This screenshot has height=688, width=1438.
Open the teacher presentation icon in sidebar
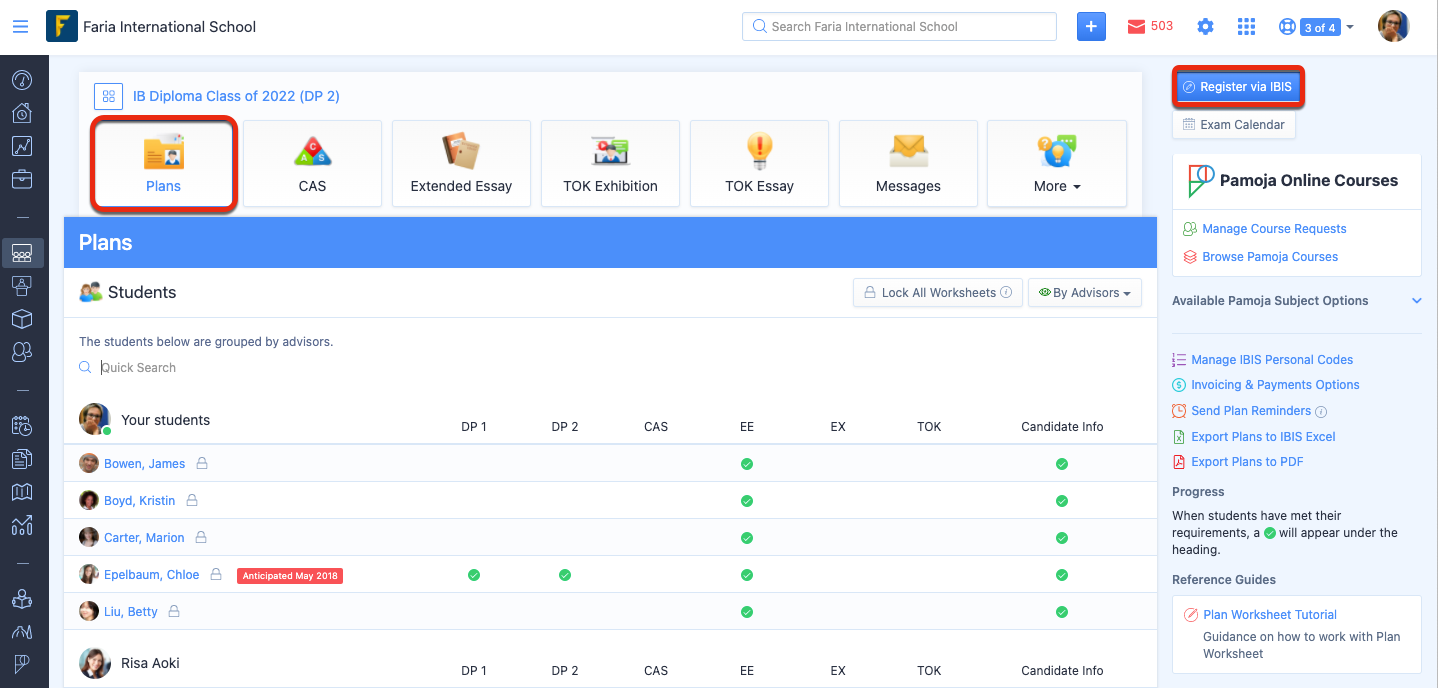[22, 286]
